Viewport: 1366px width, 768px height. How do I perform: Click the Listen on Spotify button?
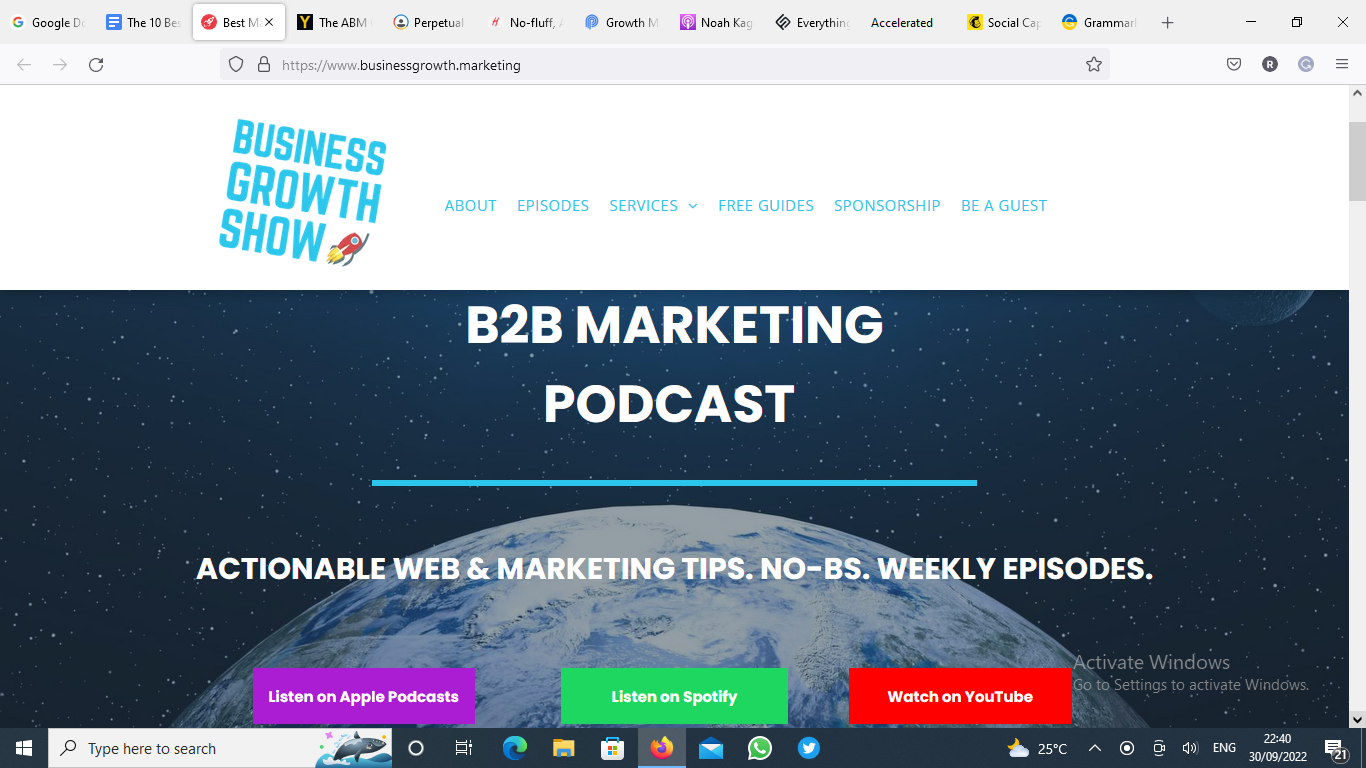674,696
